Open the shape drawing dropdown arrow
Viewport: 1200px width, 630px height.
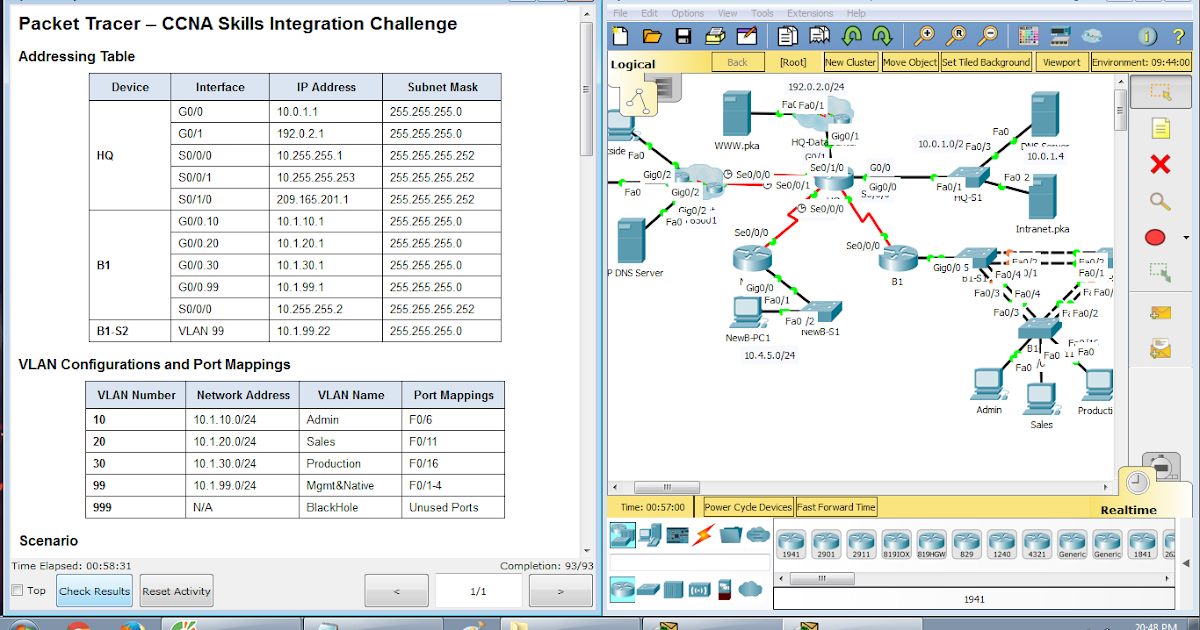(1184, 235)
